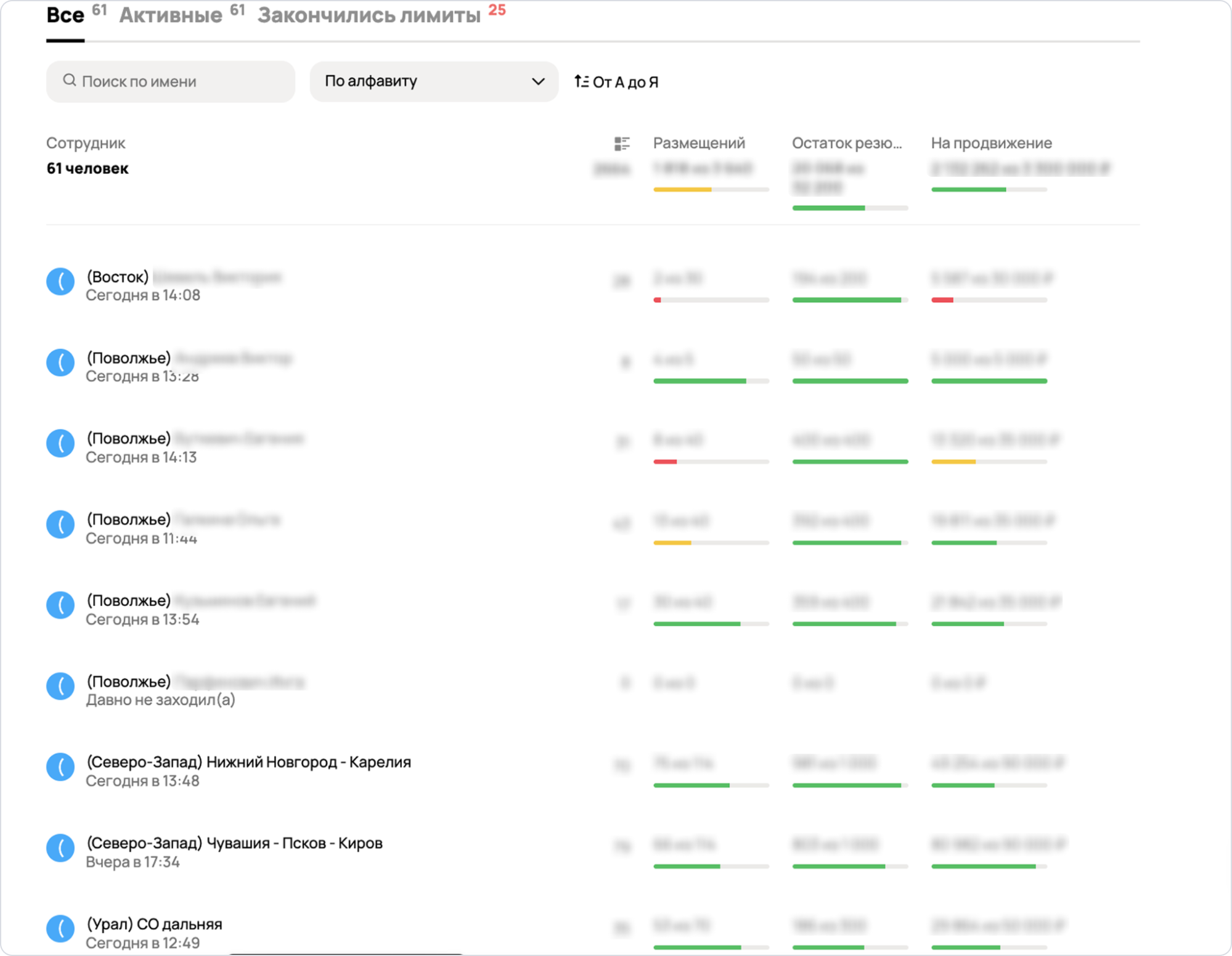Click the Размещений column header
Viewport: 1232px width, 956px height.
coord(699,143)
